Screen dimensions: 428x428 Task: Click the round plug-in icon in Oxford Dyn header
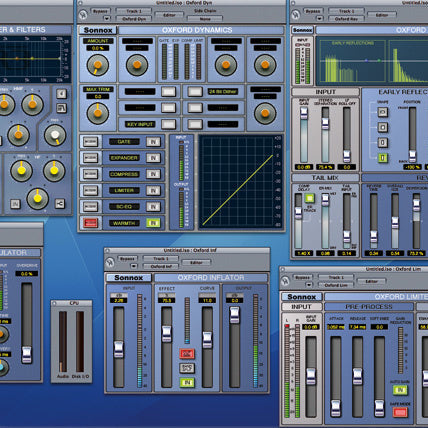[x=83, y=15]
